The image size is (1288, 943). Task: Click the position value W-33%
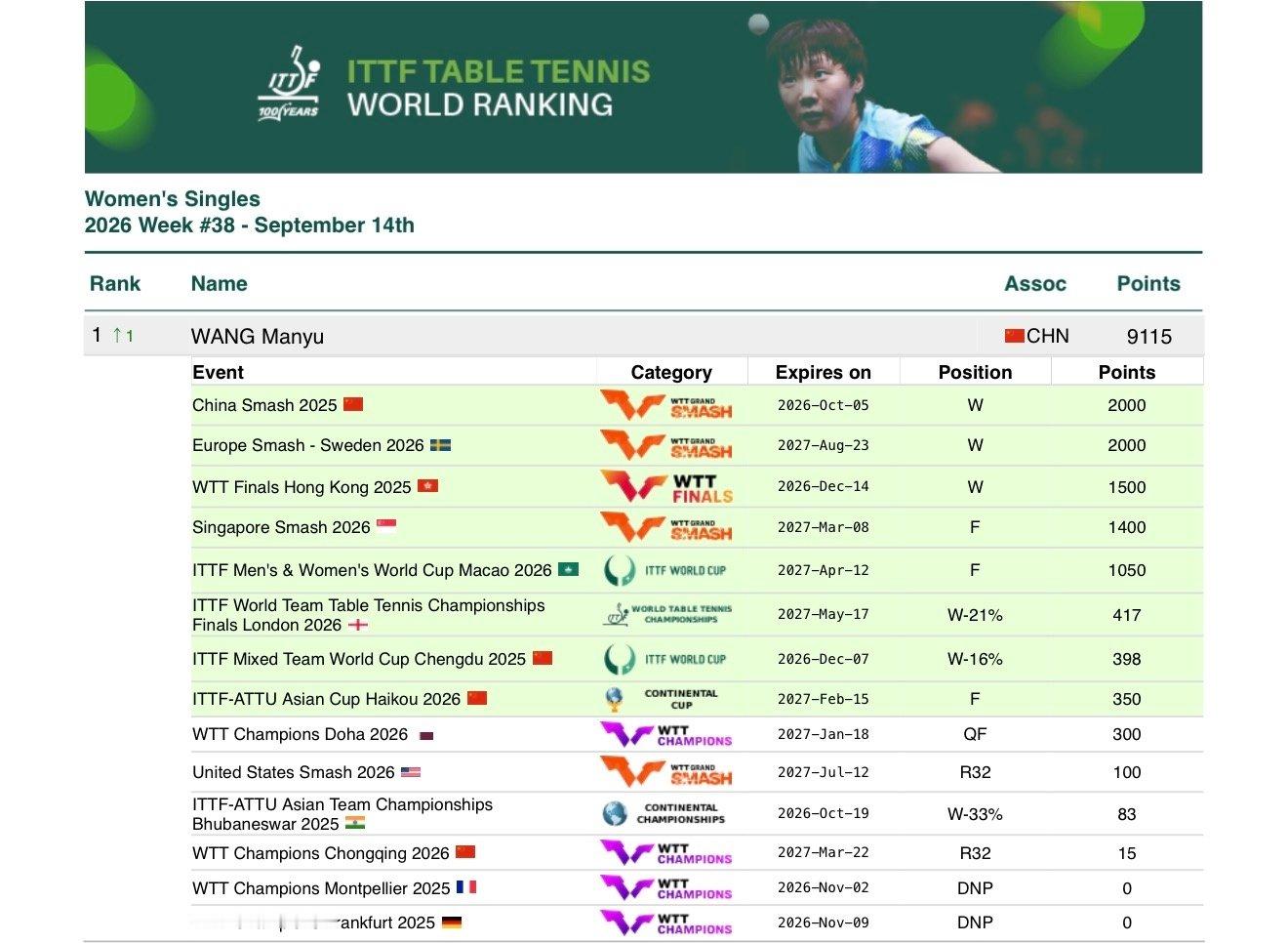pos(976,814)
